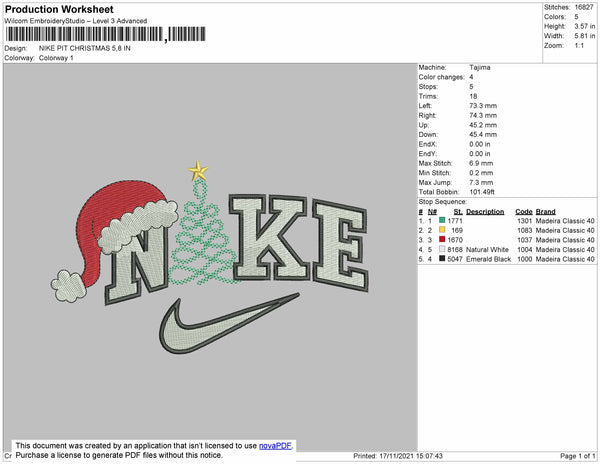Click 'Natural White' description text
This screenshot has height=464, width=600.
tap(487, 249)
